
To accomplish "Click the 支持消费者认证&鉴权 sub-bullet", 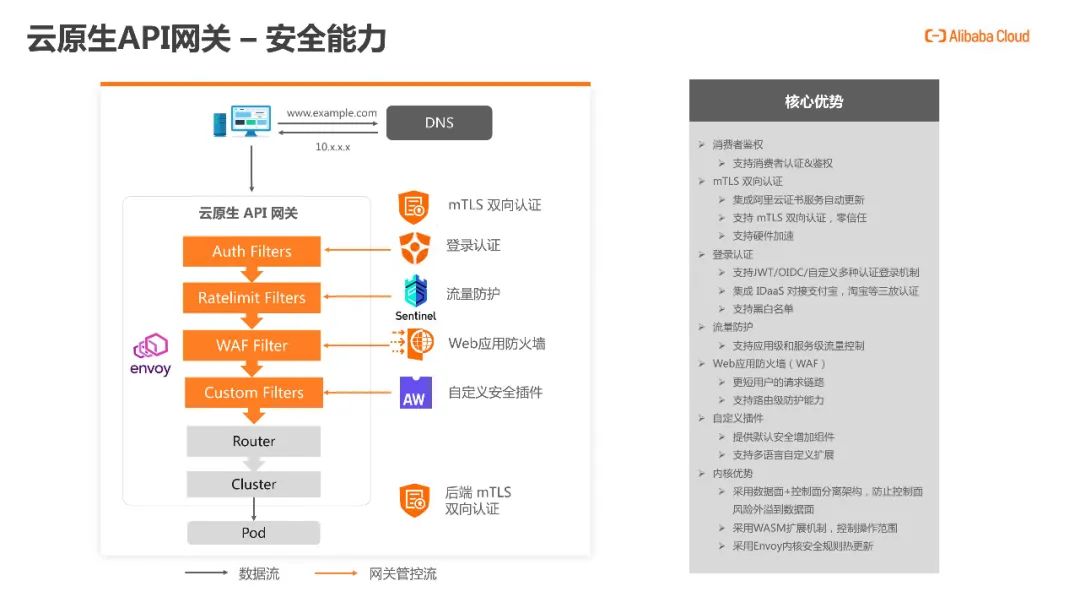I will click(x=782, y=163).
